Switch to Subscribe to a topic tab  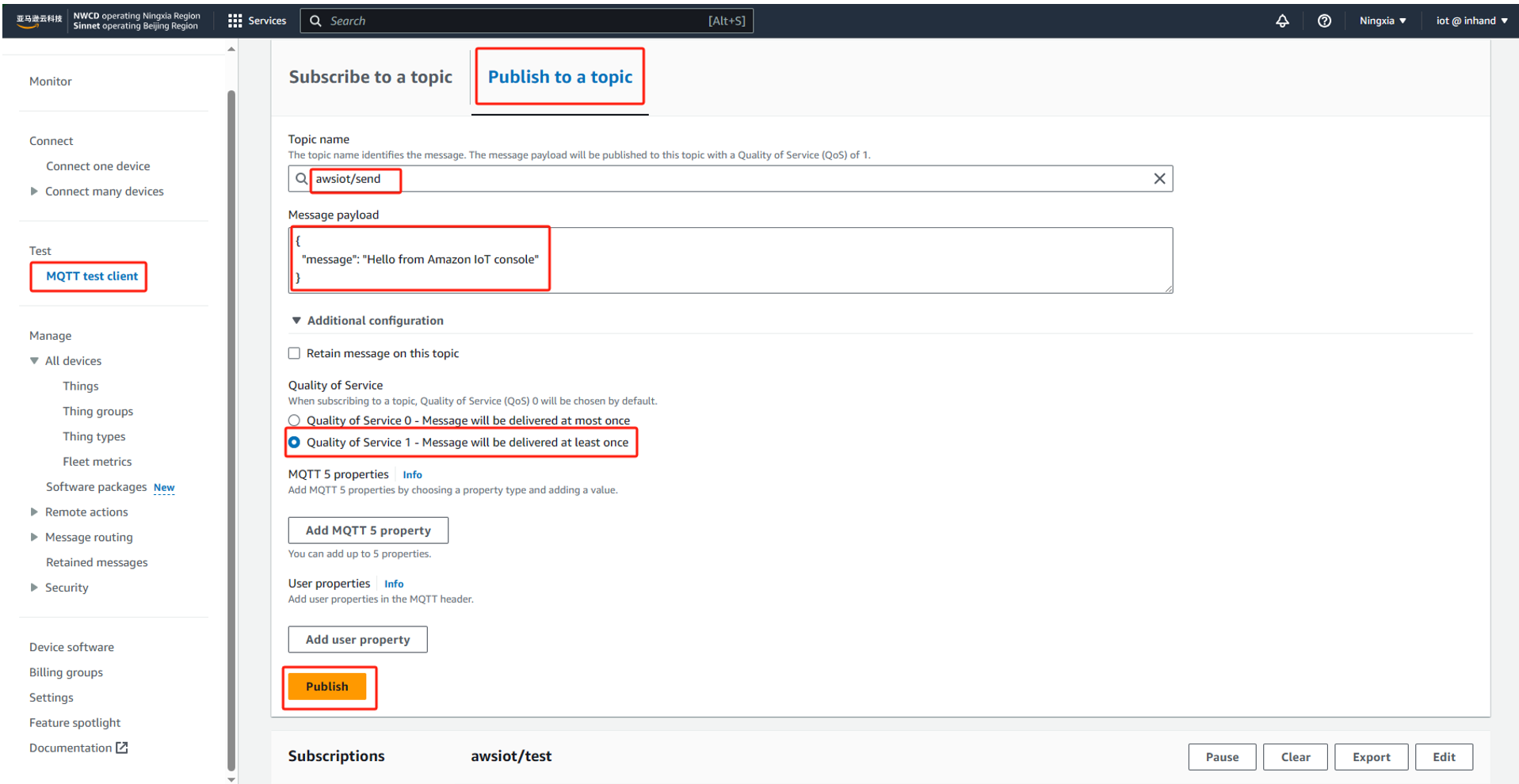click(x=370, y=78)
